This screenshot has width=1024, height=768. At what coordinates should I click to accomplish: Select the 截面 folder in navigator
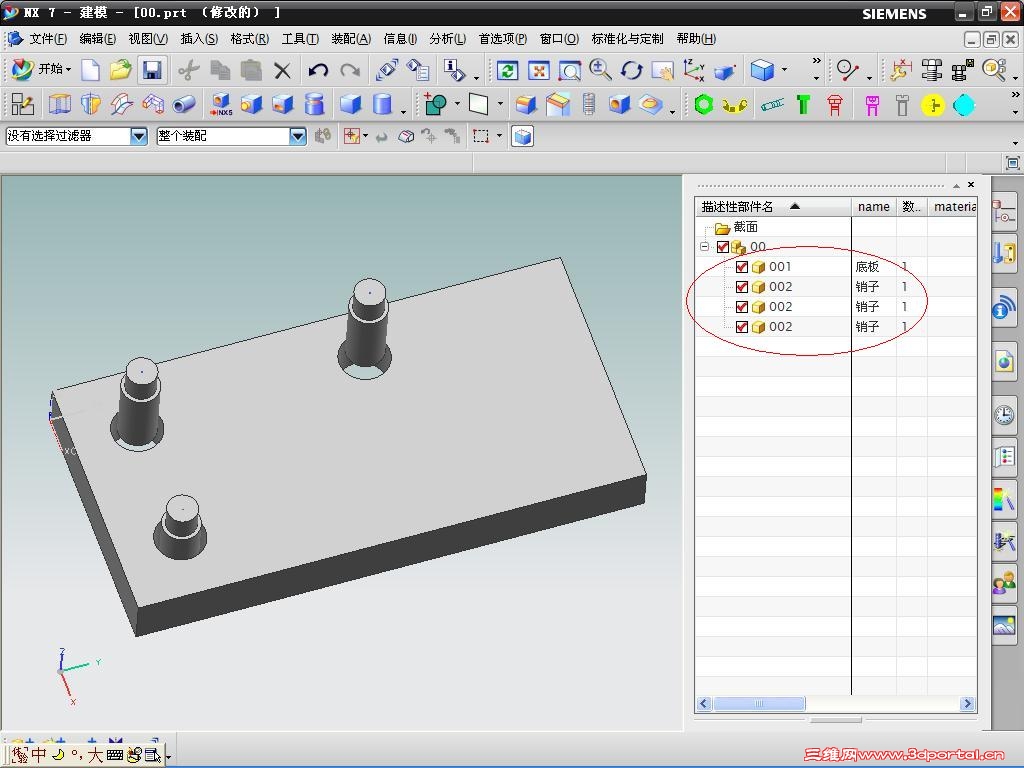(x=736, y=227)
